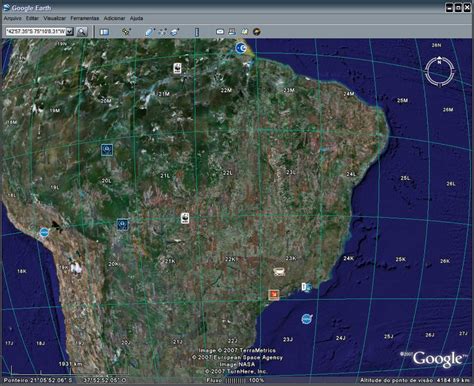This screenshot has height=386, width=474.
Task: Select the Add Placemark pushpin tool
Action: tap(126, 32)
